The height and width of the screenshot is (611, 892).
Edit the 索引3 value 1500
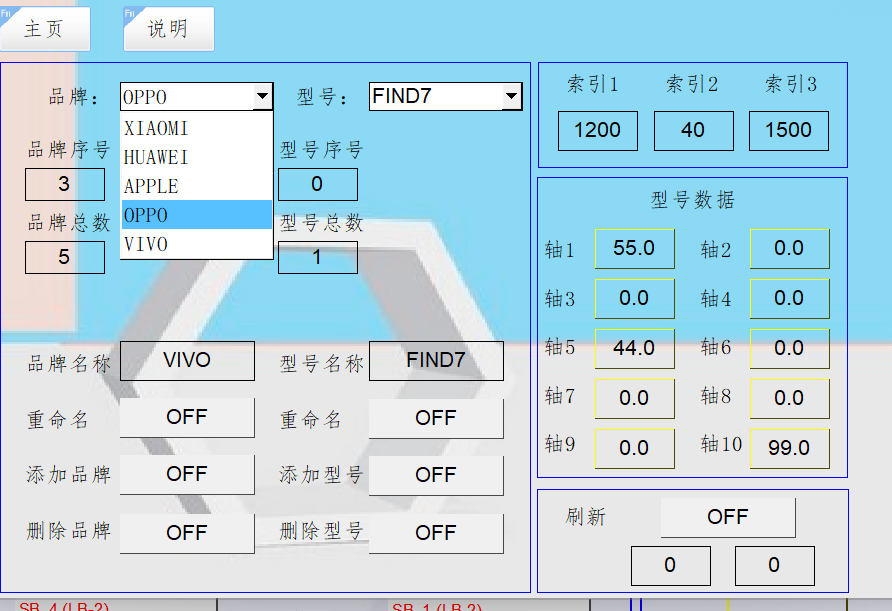pos(788,131)
